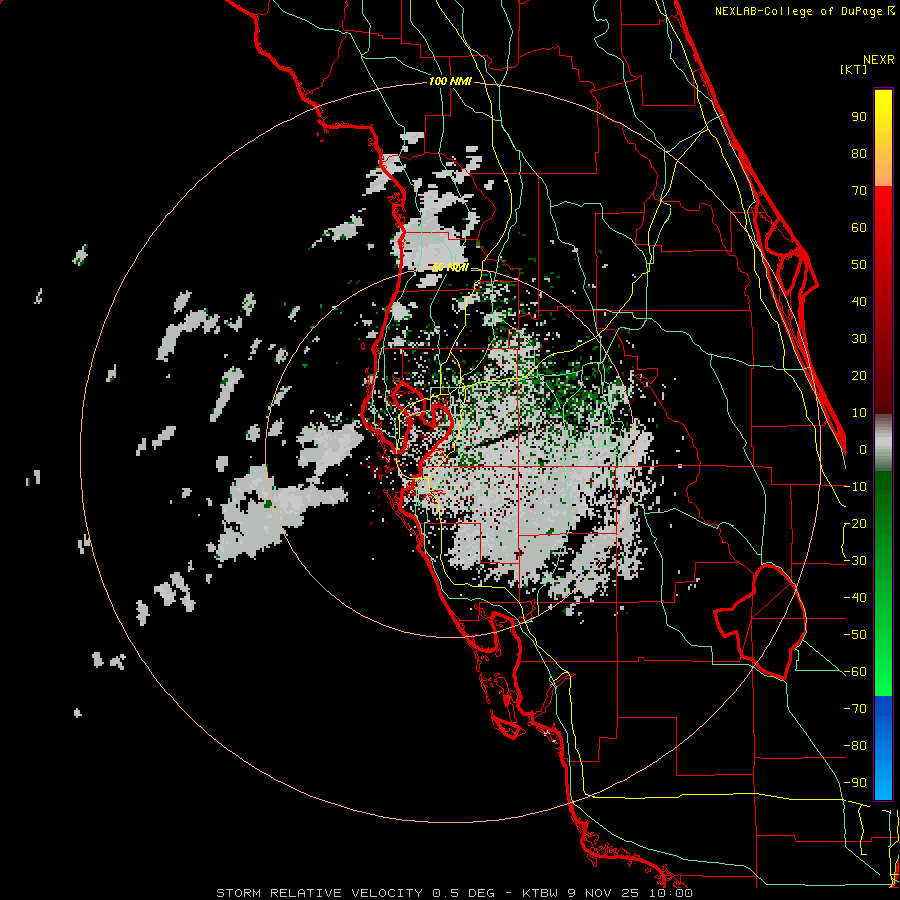Click the STORM RELATIVE VELOCITY product title
Viewport: 900px width, 900px height.
[320, 893]
